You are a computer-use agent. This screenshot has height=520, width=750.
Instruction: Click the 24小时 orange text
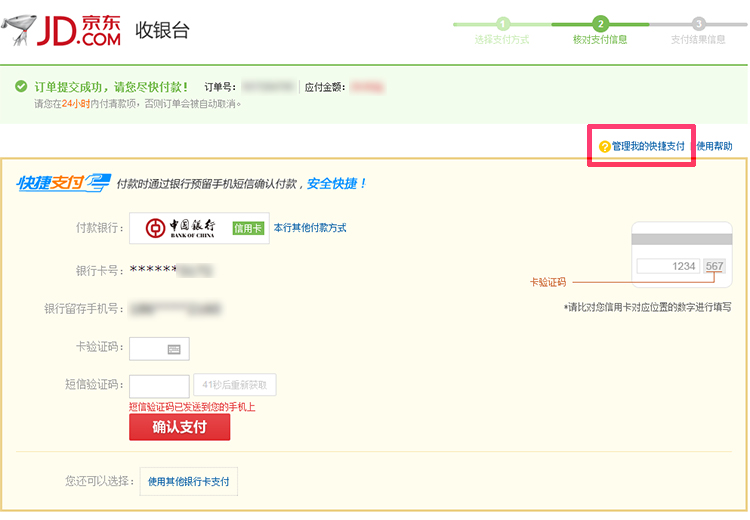pyautogui.click(x=76, y=104)
